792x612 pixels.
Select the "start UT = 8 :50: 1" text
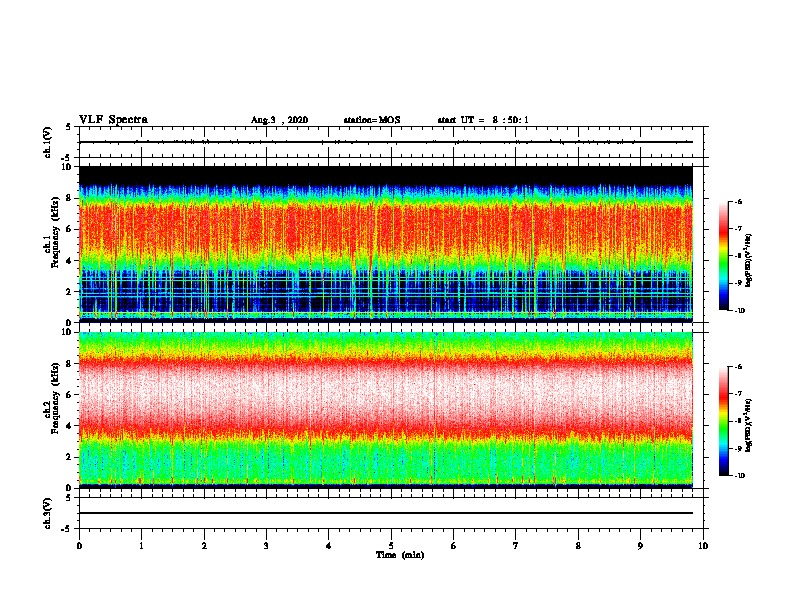coord(483,120)
